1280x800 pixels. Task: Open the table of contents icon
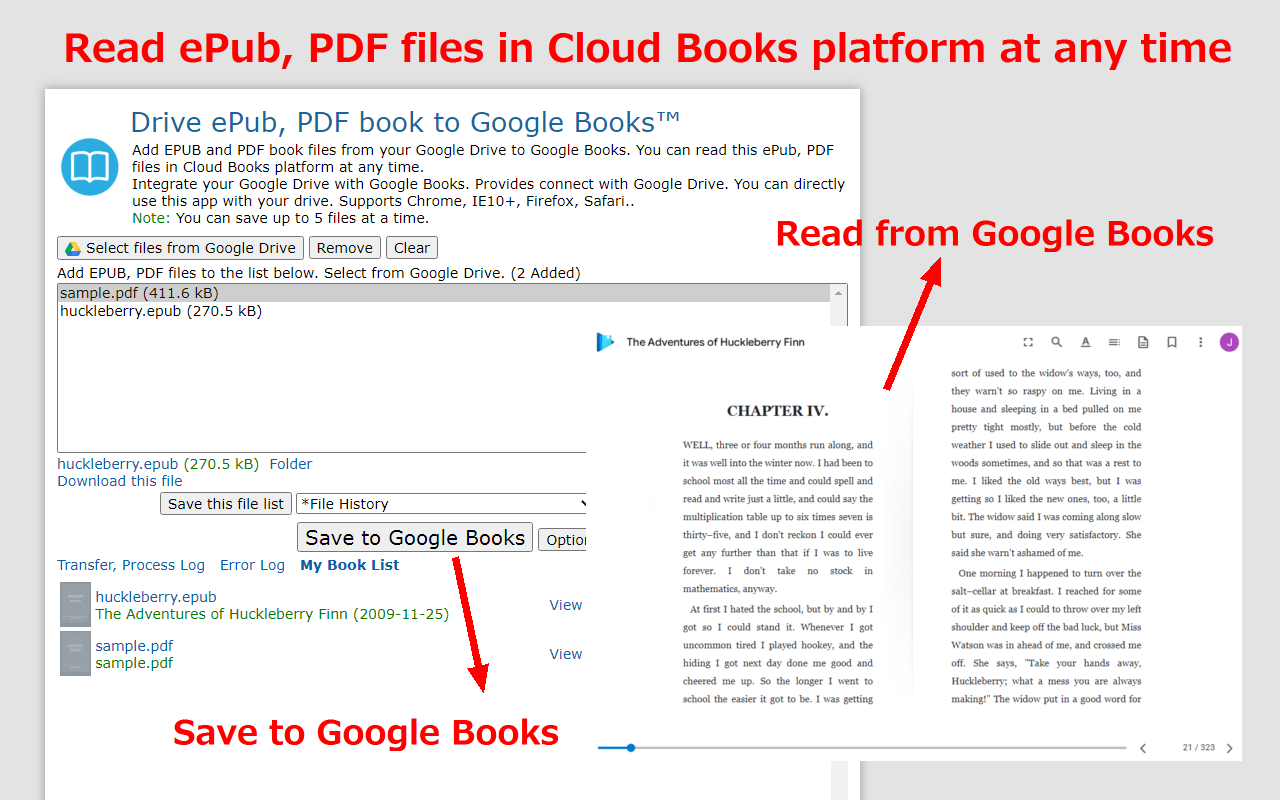(x=1114, y=342)
